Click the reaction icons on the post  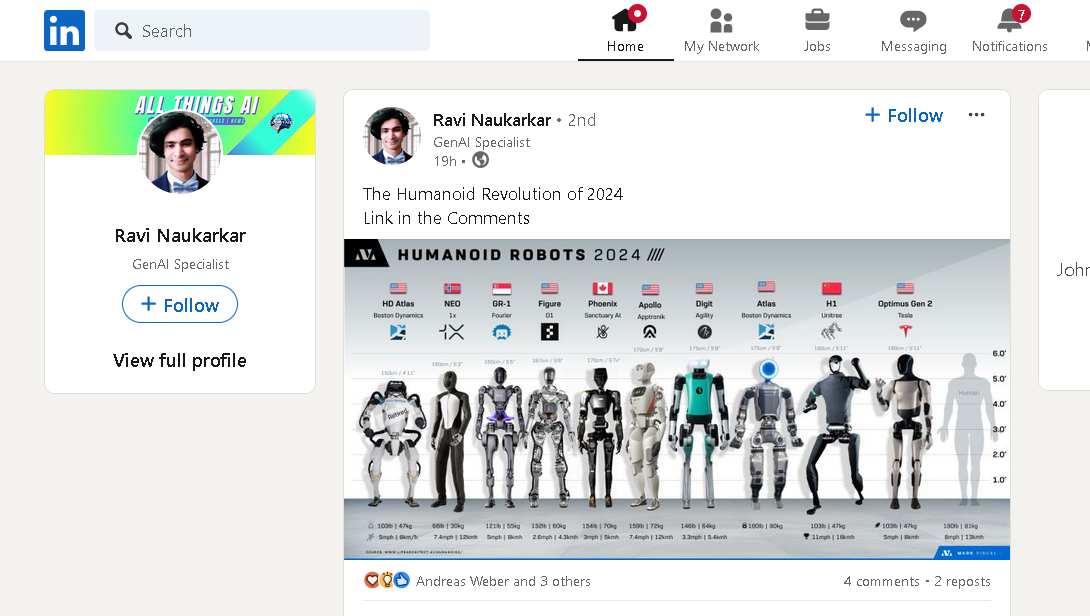387,580
